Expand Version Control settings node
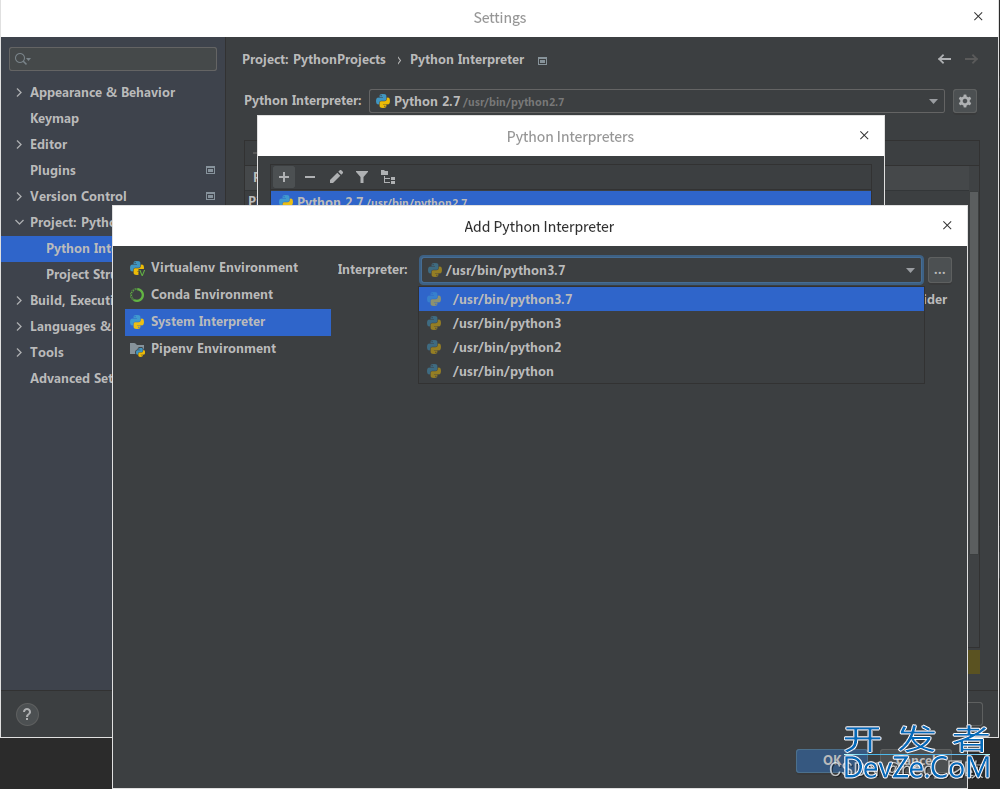The height and width of the screenshot is (789, 1000). pyautogui.click(x=19, y=196)
